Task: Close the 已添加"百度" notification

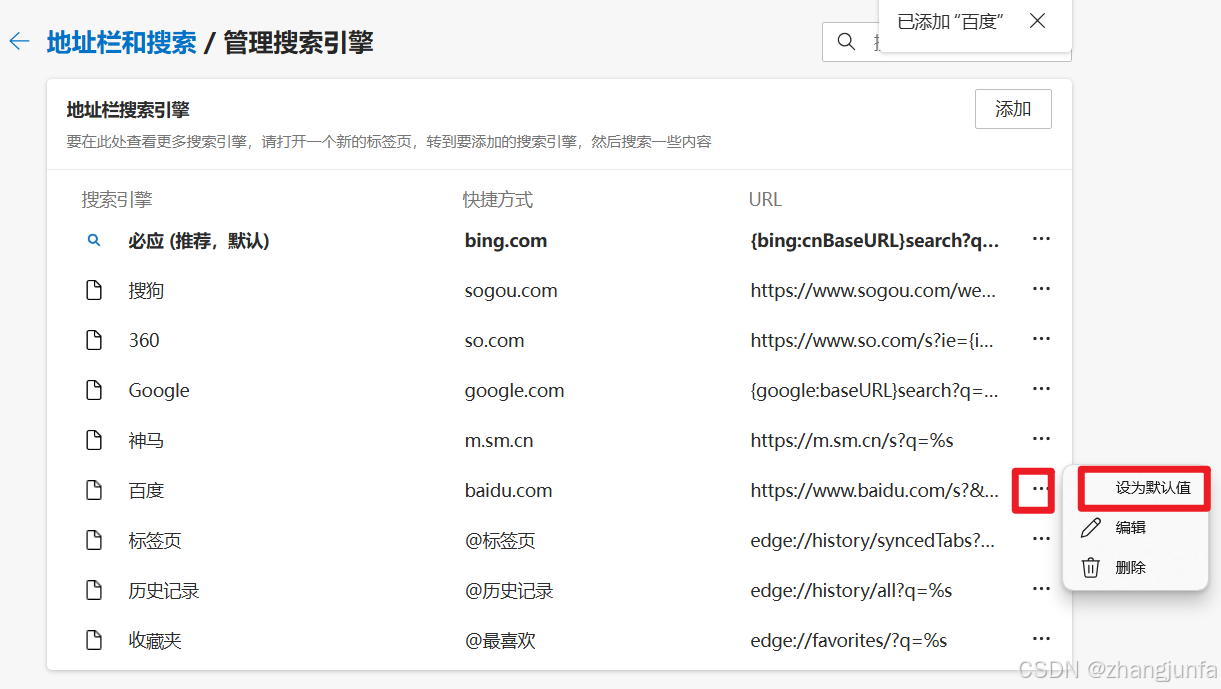Action: [1037, 21]
